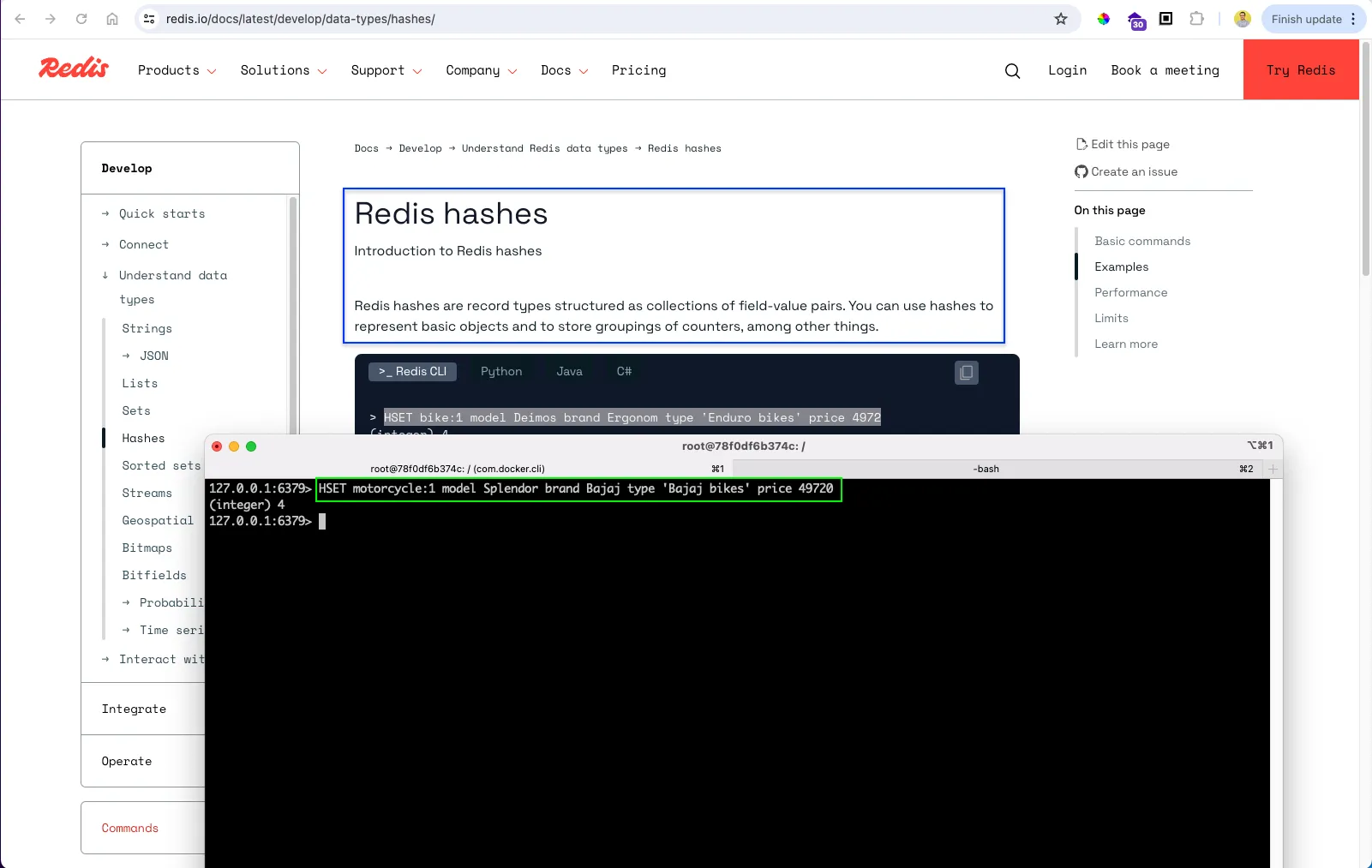1372x868 pixels.
Task: Switch code sample to Java tab
Action: 569,371
